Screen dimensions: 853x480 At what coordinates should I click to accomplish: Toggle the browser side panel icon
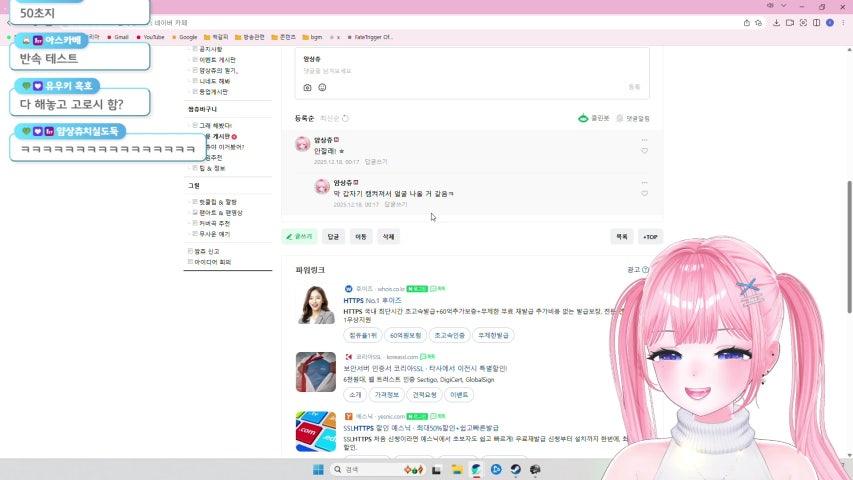pyautogui.click(x=817, y=23)
